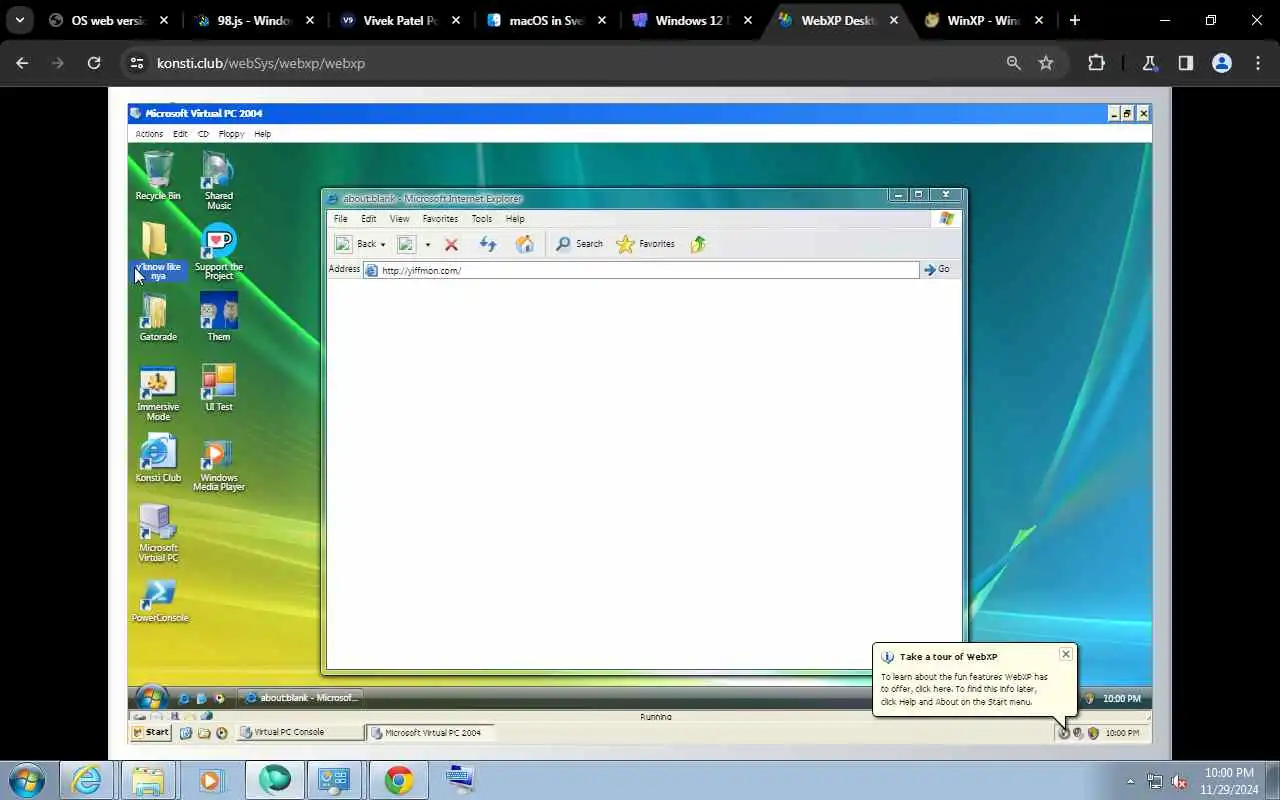Click the XP Start button
This screenshot has width=1280, height=800.
pyautogui.click(x=151, y=733)
